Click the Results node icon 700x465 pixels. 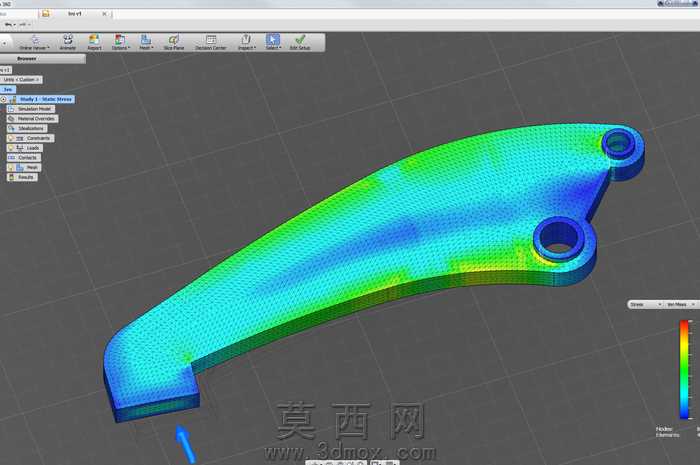coord(11,177)
